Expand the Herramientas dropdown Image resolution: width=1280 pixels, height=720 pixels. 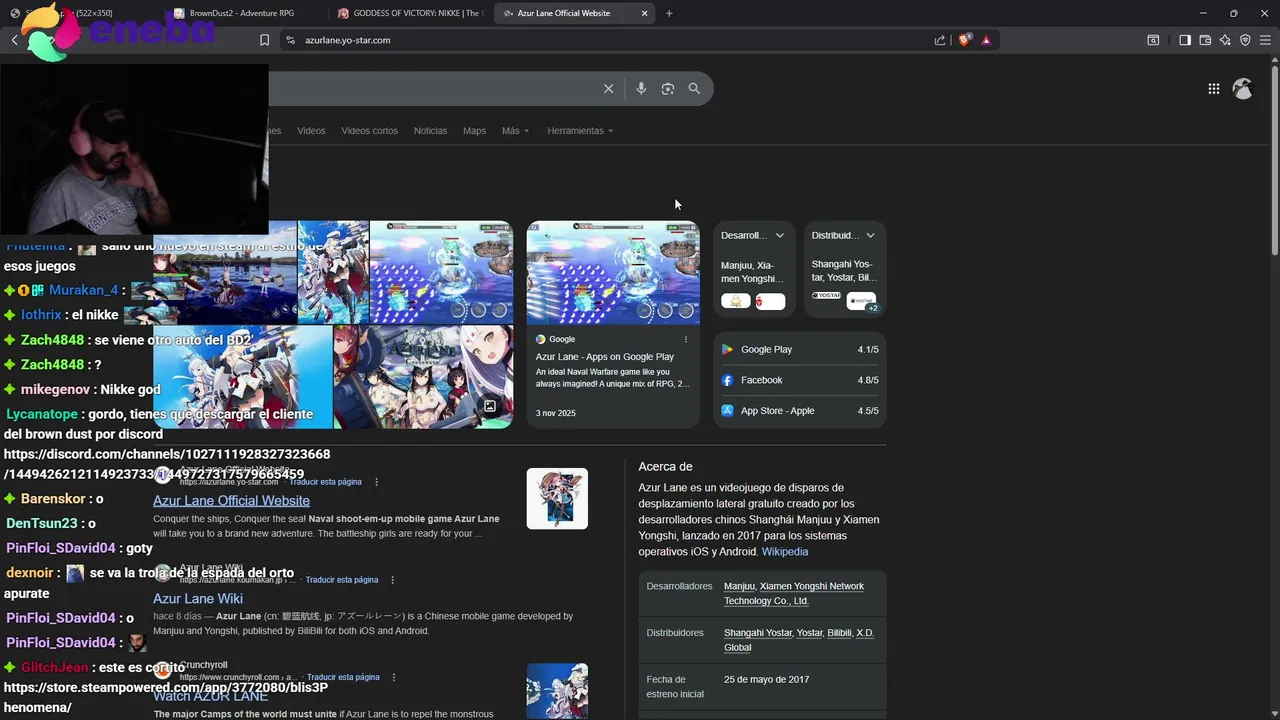point(580,131)
